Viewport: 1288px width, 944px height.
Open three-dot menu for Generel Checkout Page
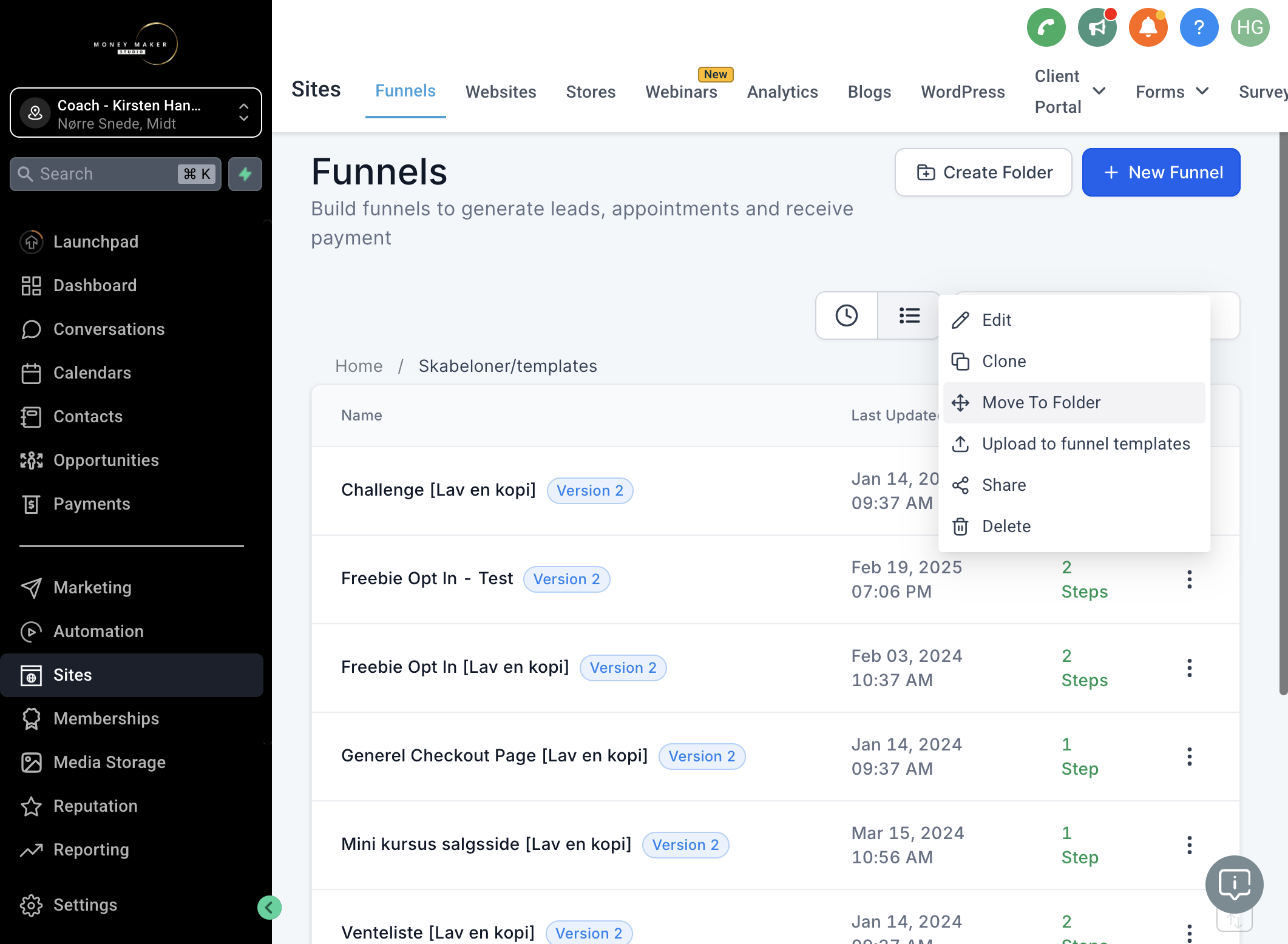point(1190,757)
